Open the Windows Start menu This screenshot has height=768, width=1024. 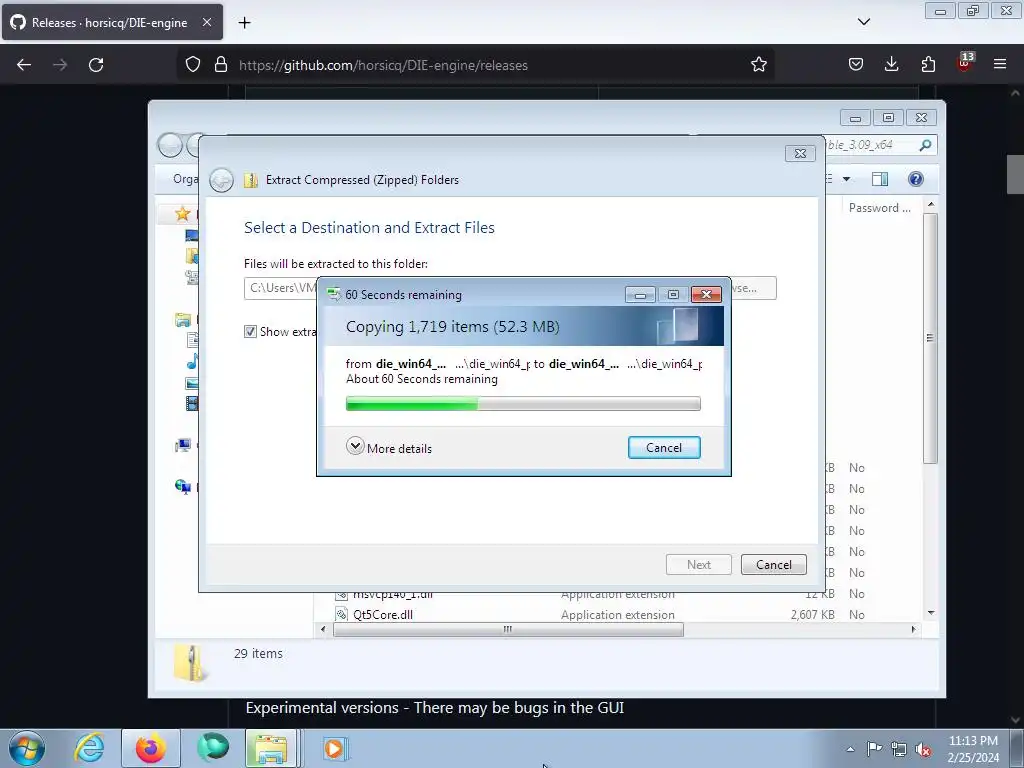click(27, 748)
